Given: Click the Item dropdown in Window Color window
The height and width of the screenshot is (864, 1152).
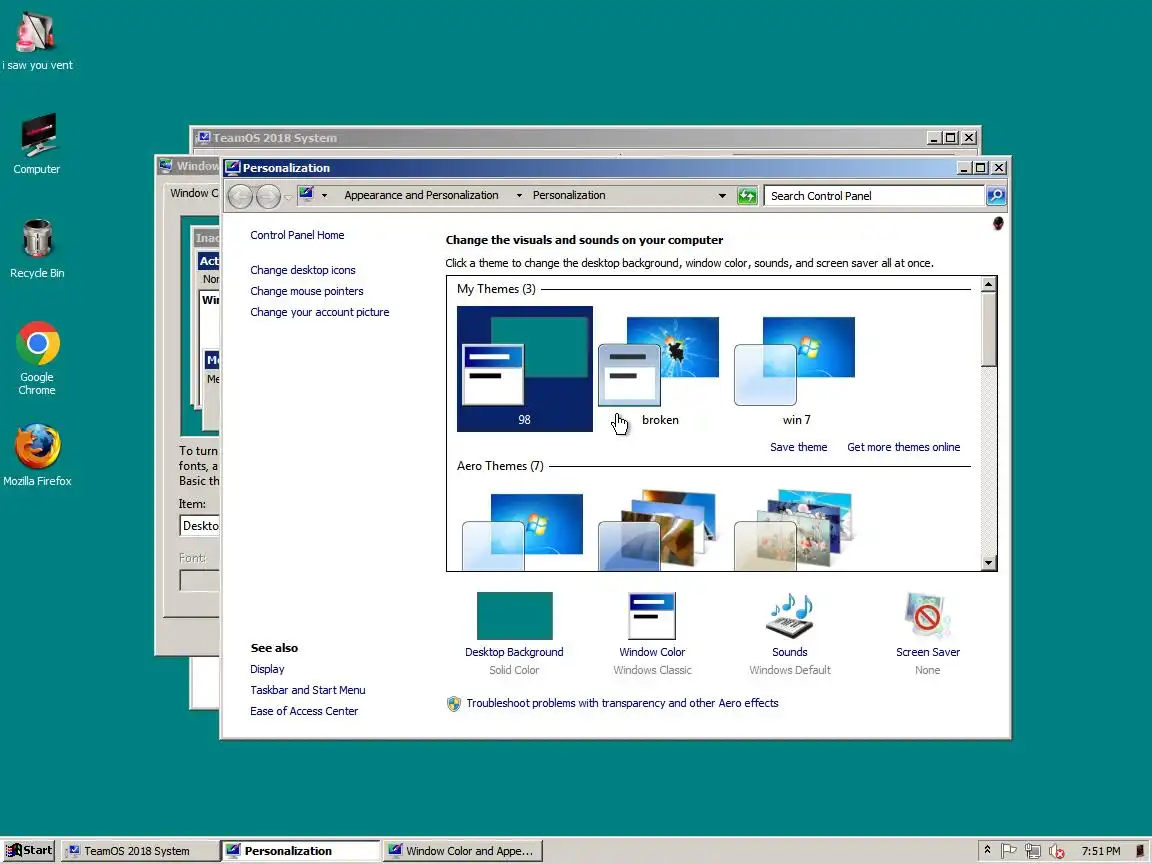Looking at the screenshot, I should (199, 525).
